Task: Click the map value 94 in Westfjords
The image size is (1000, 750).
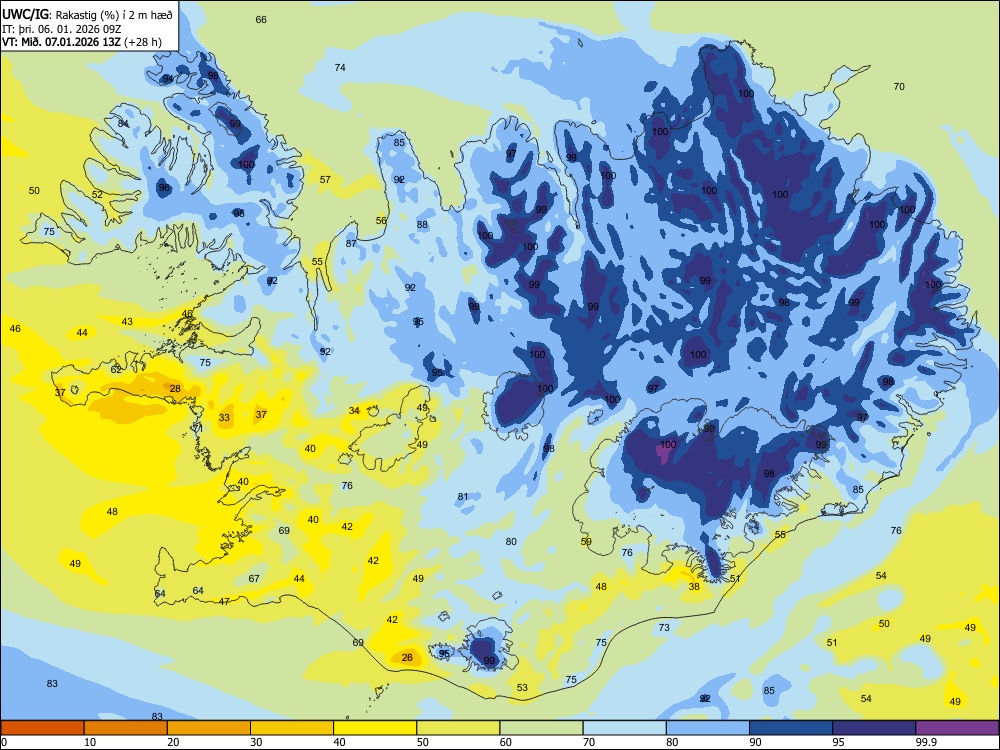Action: [x=168, y=78]
